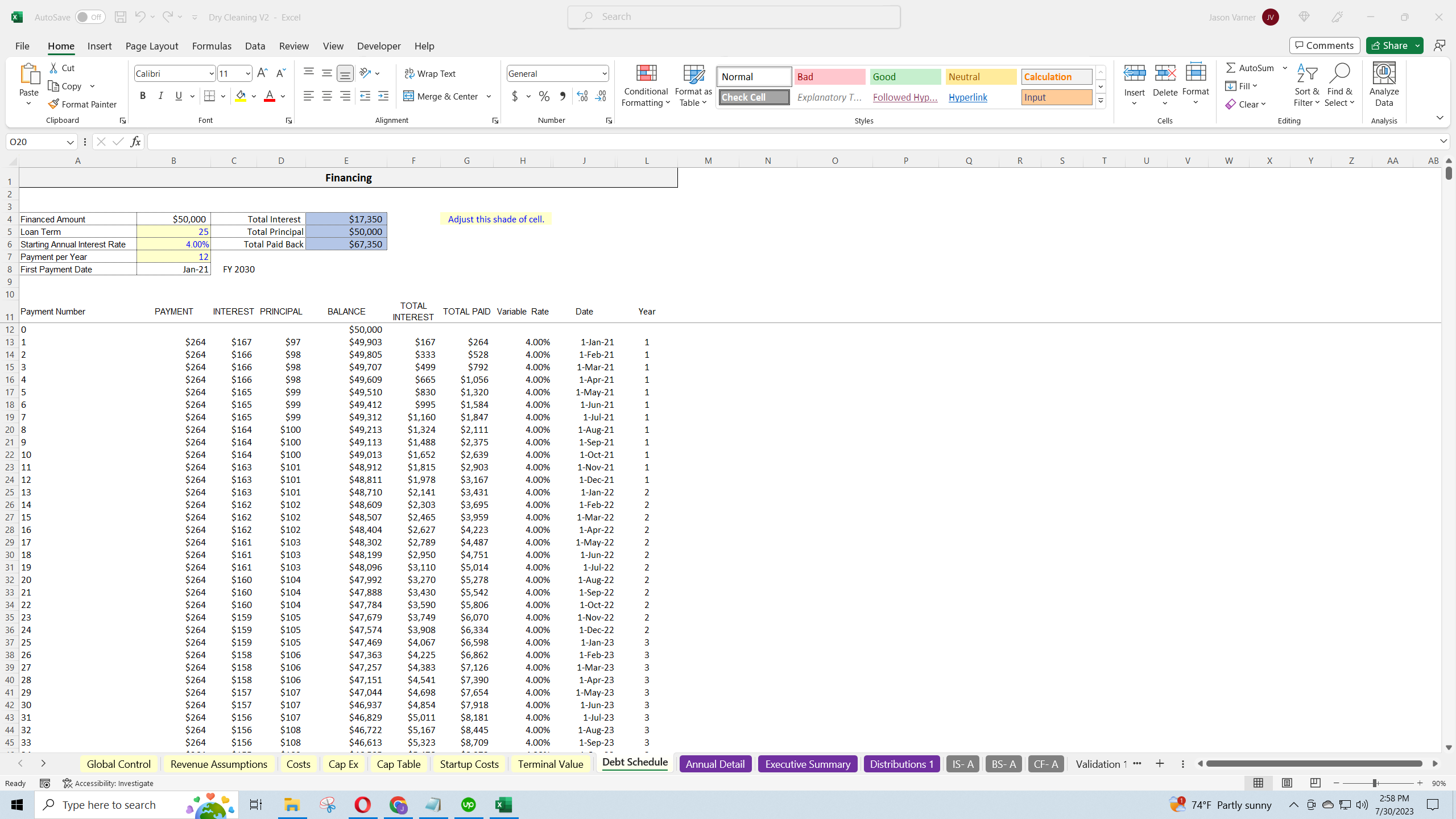The image size is (1456, 819).
Task: Toggle bold formatting
Action: pyautogui.click(x=143, y=96)
